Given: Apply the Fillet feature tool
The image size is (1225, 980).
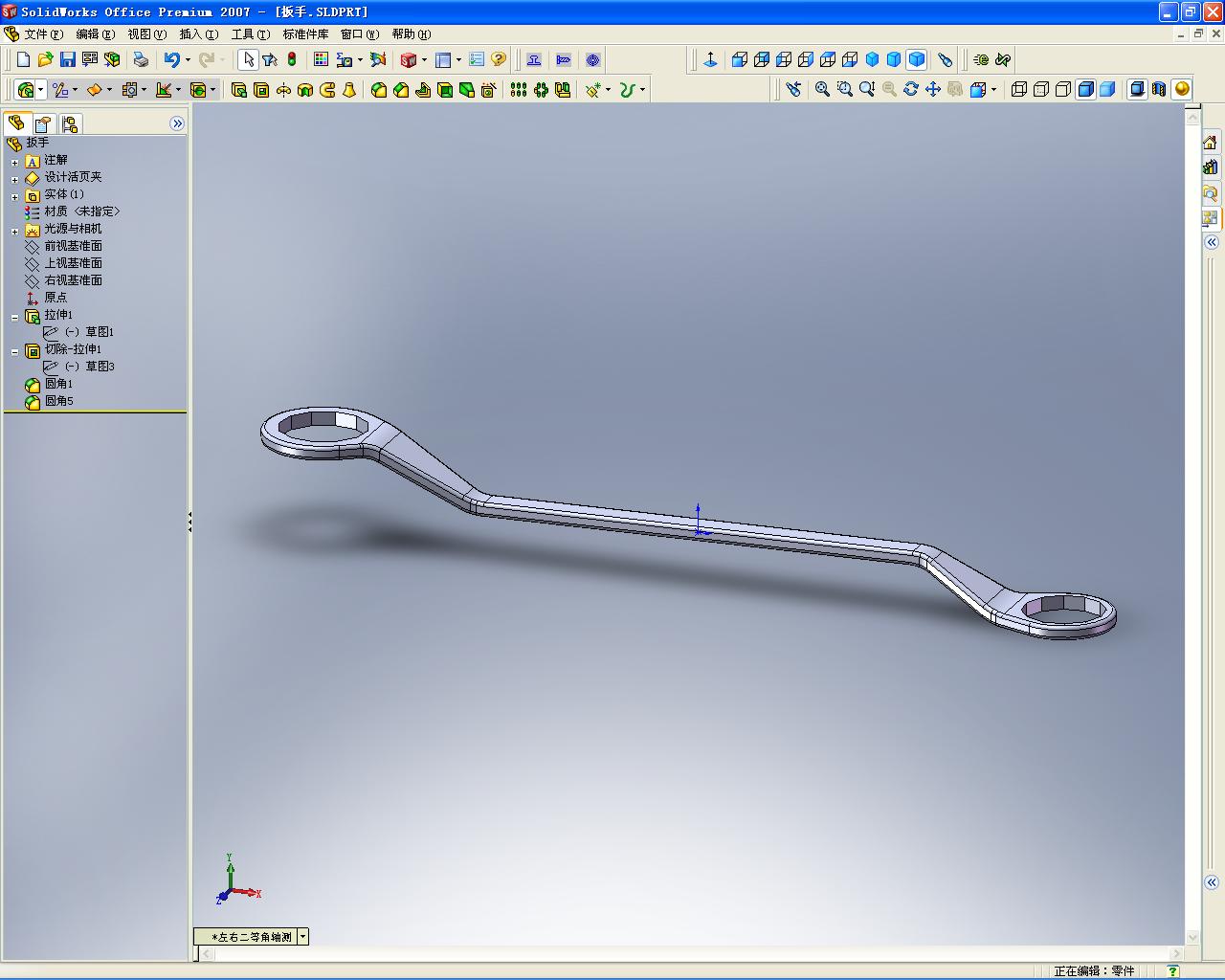Looking at the screenshot, I should tap(379, 90).
